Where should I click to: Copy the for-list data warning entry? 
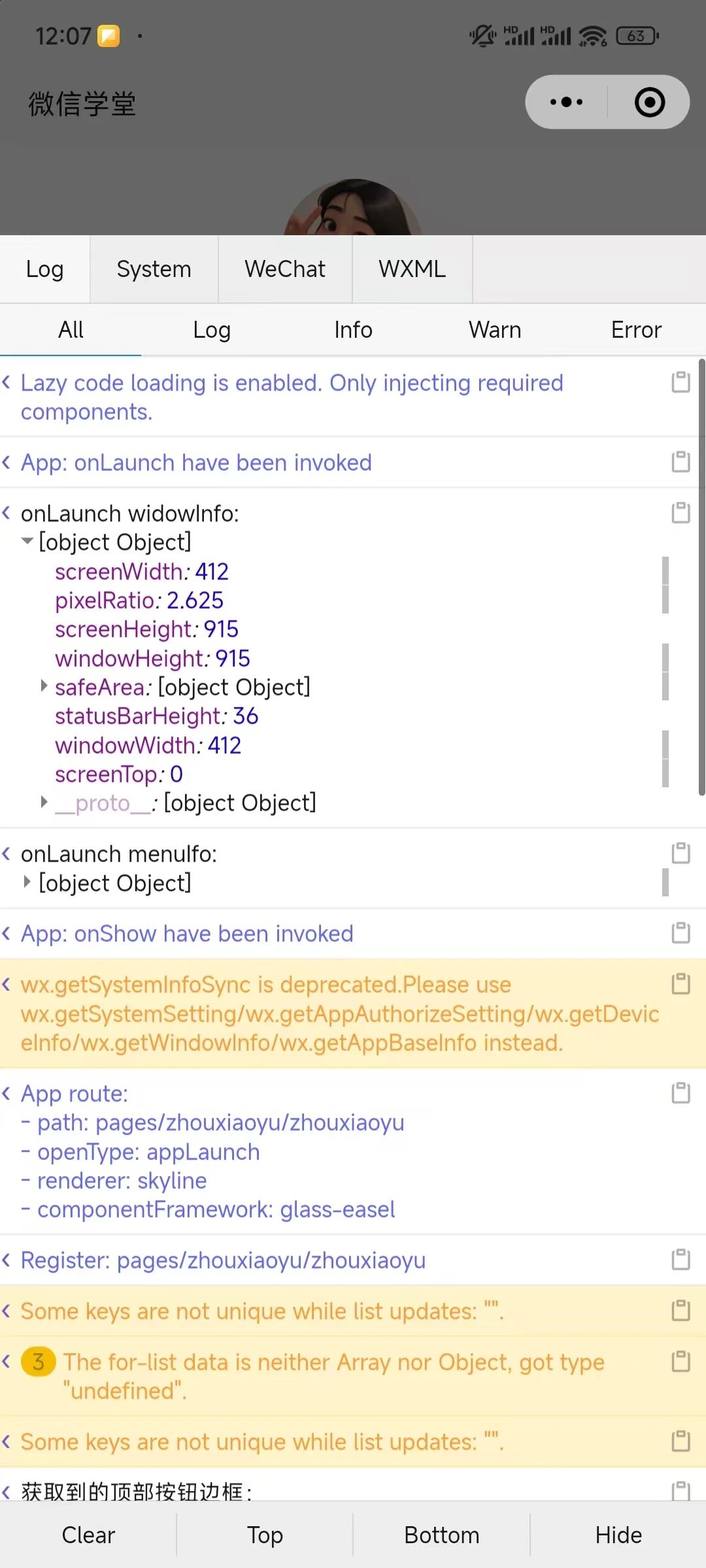[x=681, y=1362]
